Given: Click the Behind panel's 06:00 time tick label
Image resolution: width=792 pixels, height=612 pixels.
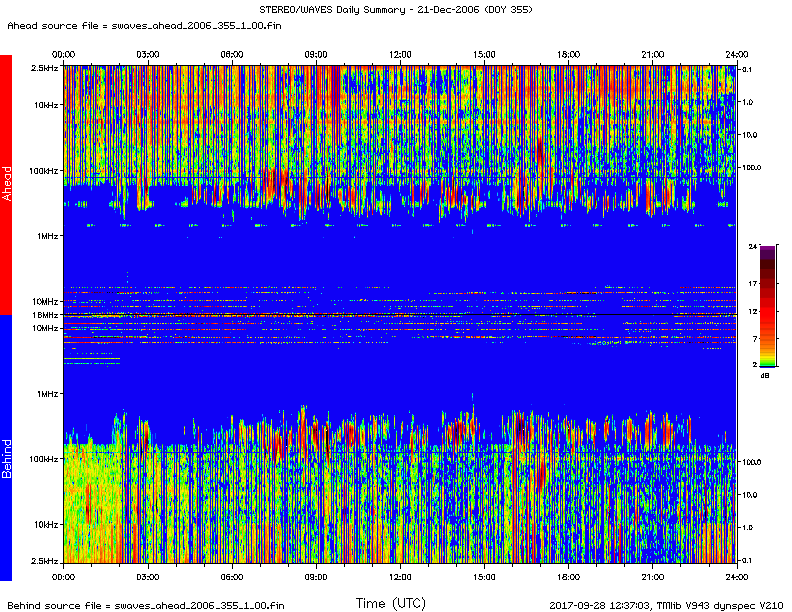Looking at the screenshot, I should 232,577.
